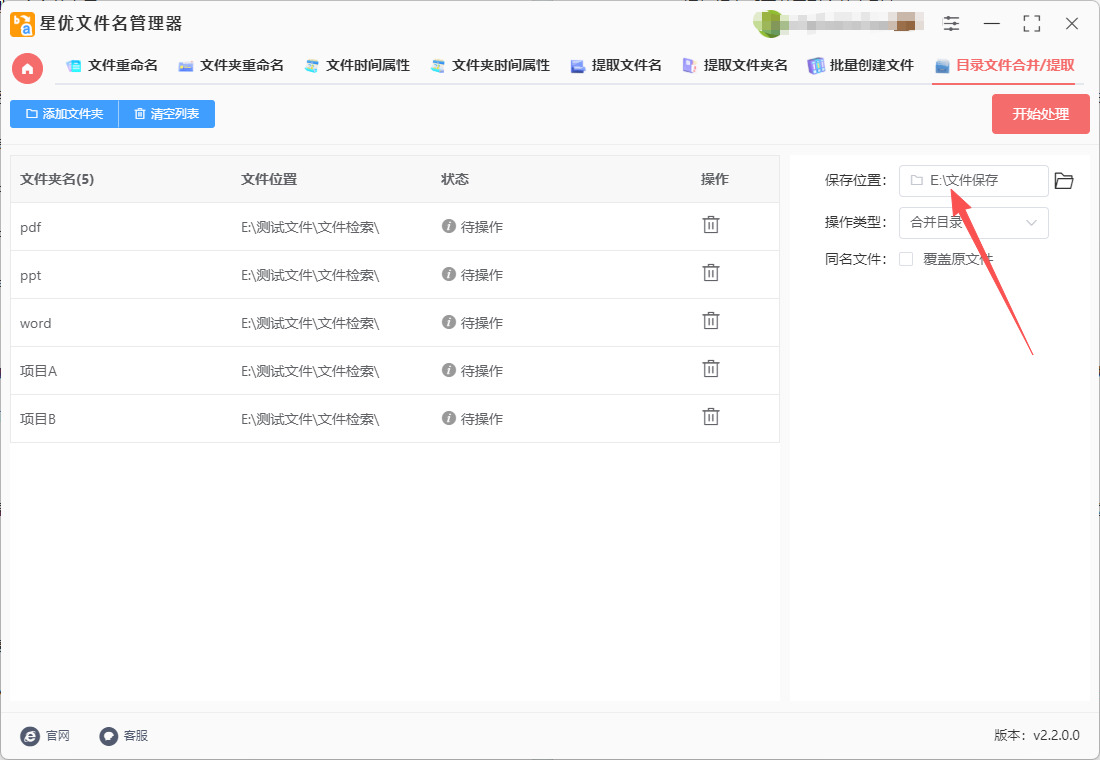The image size is (1100, 760).
Task: Delete the pdf folder row
Action: click(x=710, y=225)
